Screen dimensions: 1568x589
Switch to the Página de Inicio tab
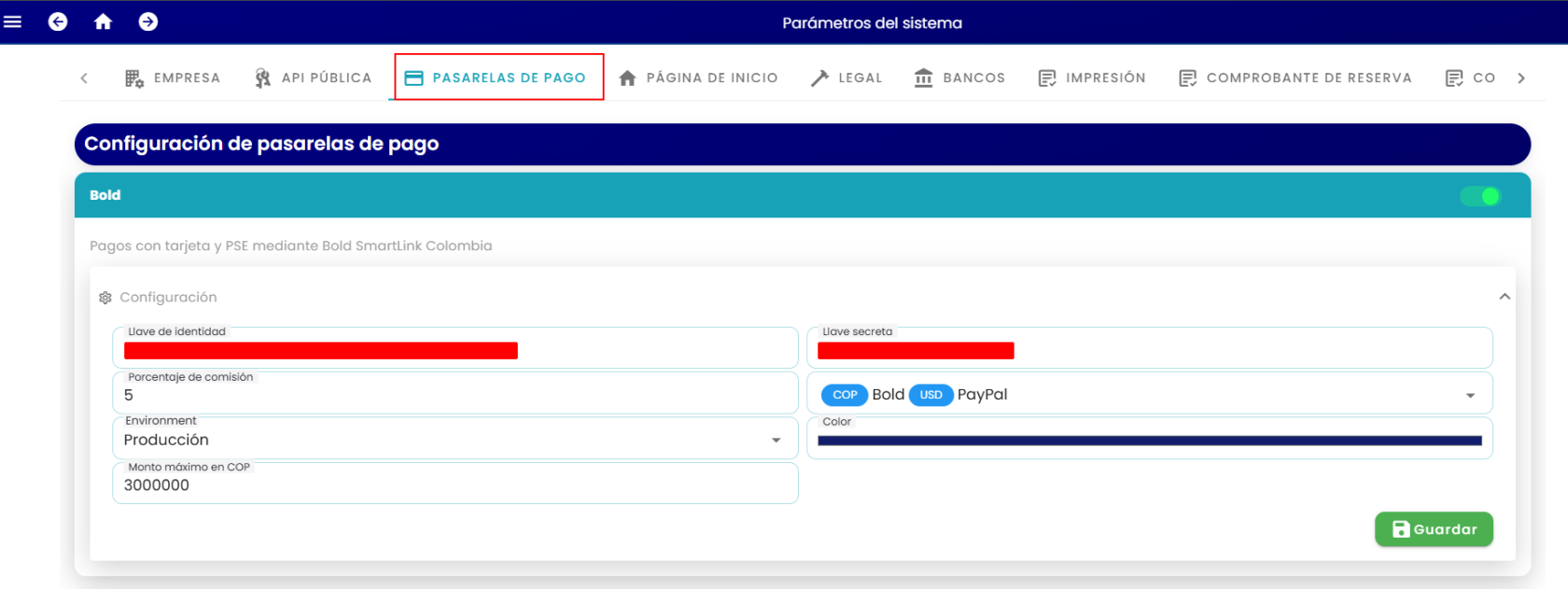[x=698, y=77]
